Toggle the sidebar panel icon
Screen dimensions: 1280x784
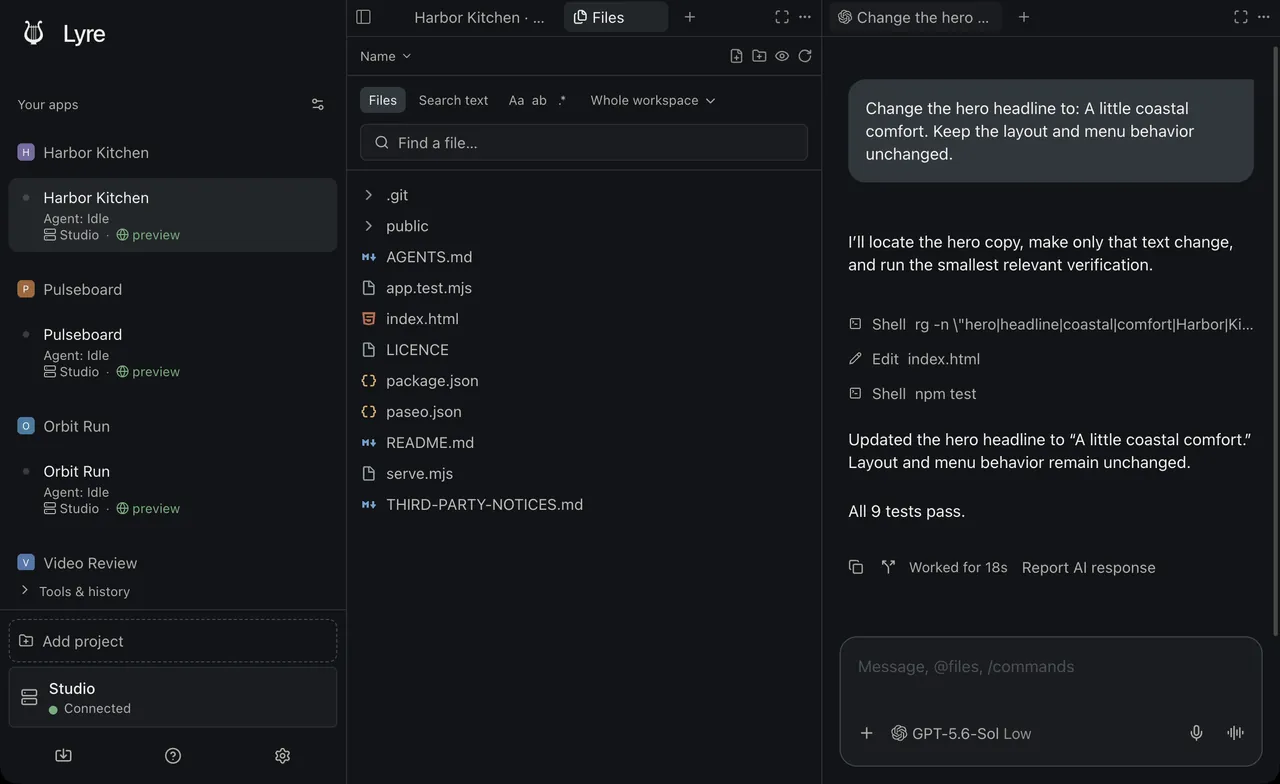click(x=363, y=17)
